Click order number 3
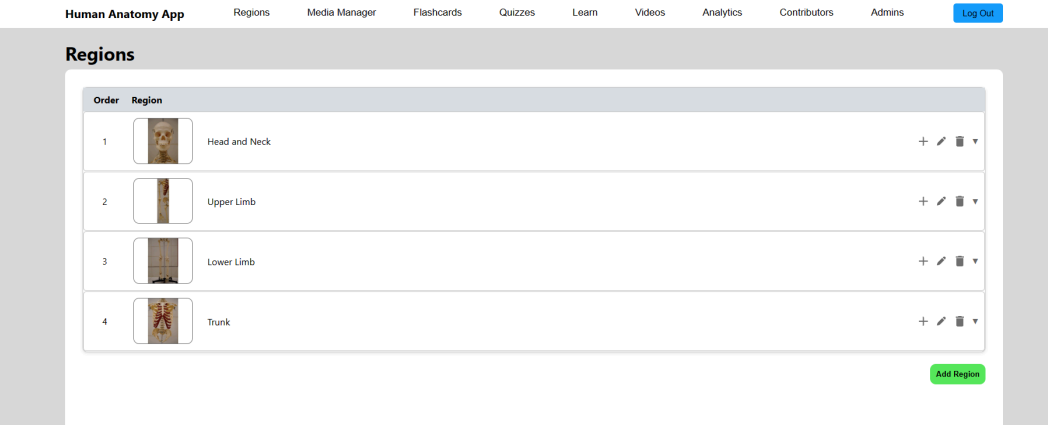Screen dimensions: 1048x425 (x=104, y=262)
